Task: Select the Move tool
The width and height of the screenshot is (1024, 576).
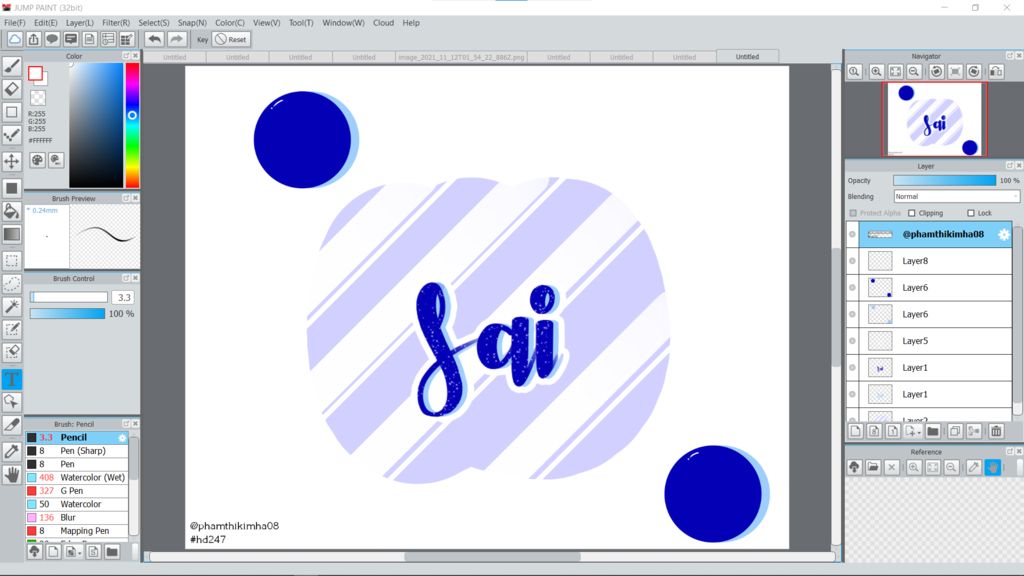Action: coord(12,161)
